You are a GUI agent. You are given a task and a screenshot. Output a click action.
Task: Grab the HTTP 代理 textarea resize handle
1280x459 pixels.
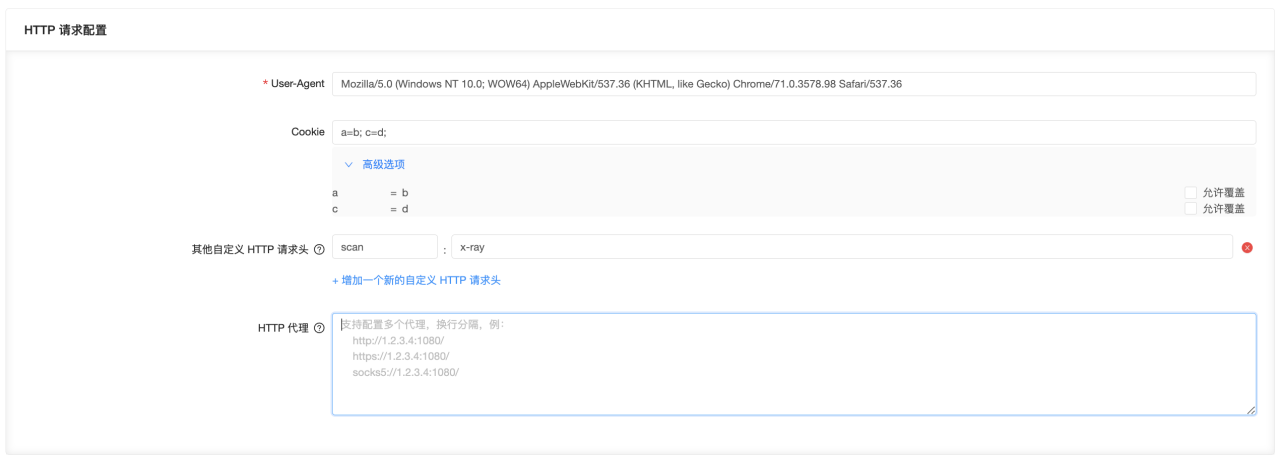tap(1251, 409)
